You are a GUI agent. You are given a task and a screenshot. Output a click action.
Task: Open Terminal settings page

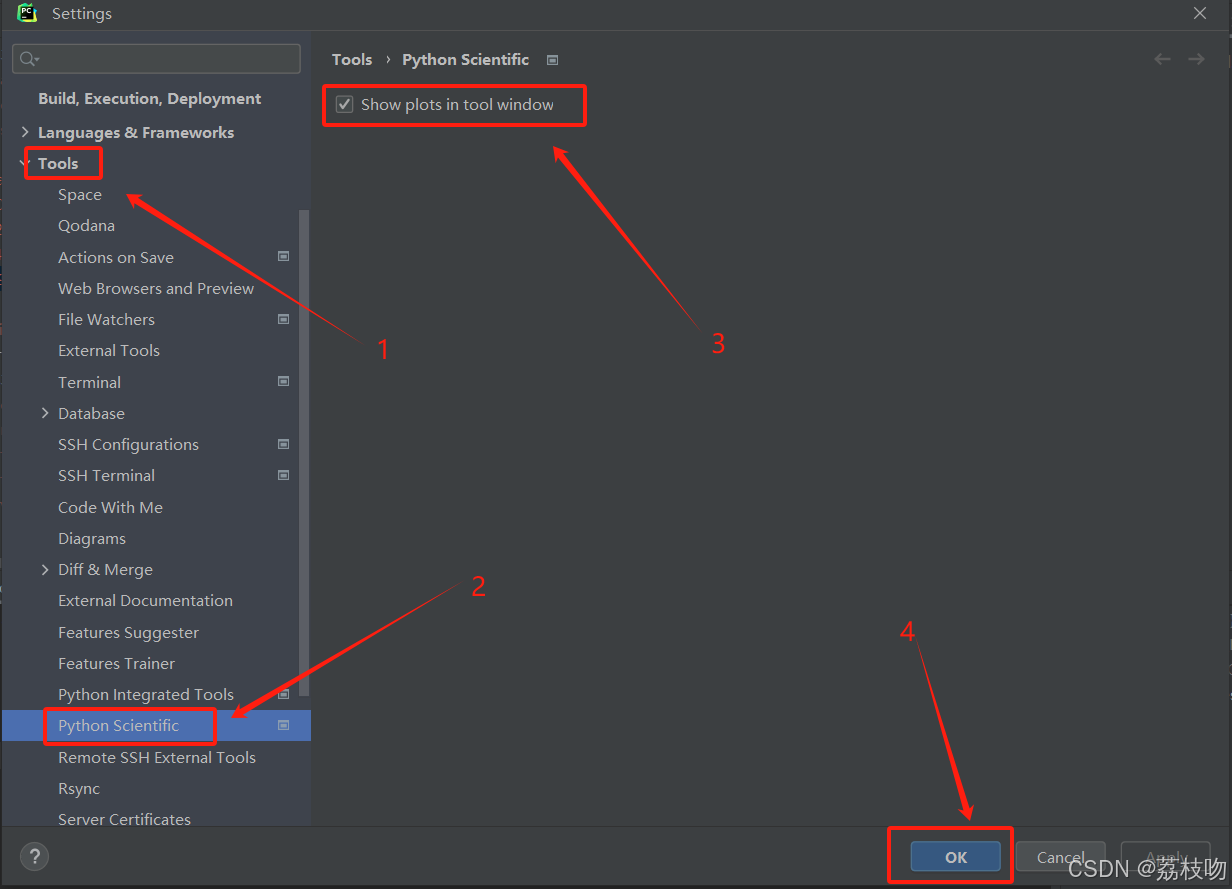[89, 382]
